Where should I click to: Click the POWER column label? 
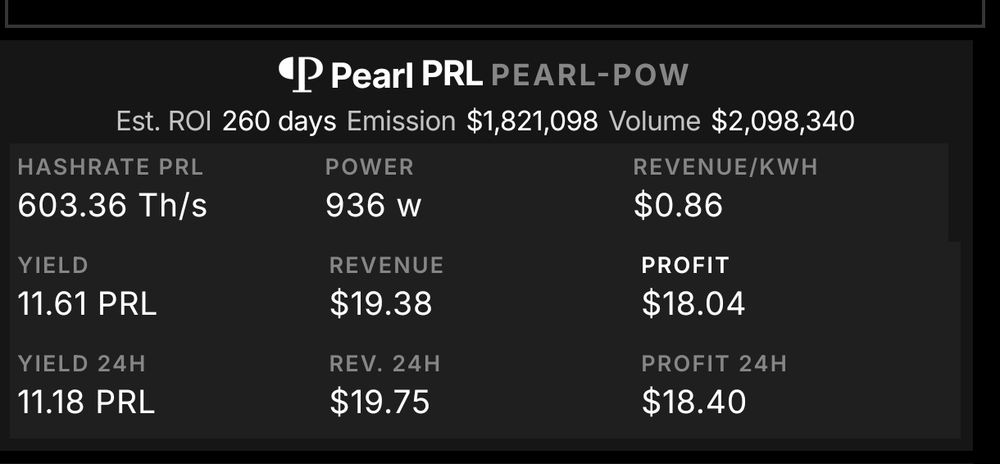click(x=369, y=167)
